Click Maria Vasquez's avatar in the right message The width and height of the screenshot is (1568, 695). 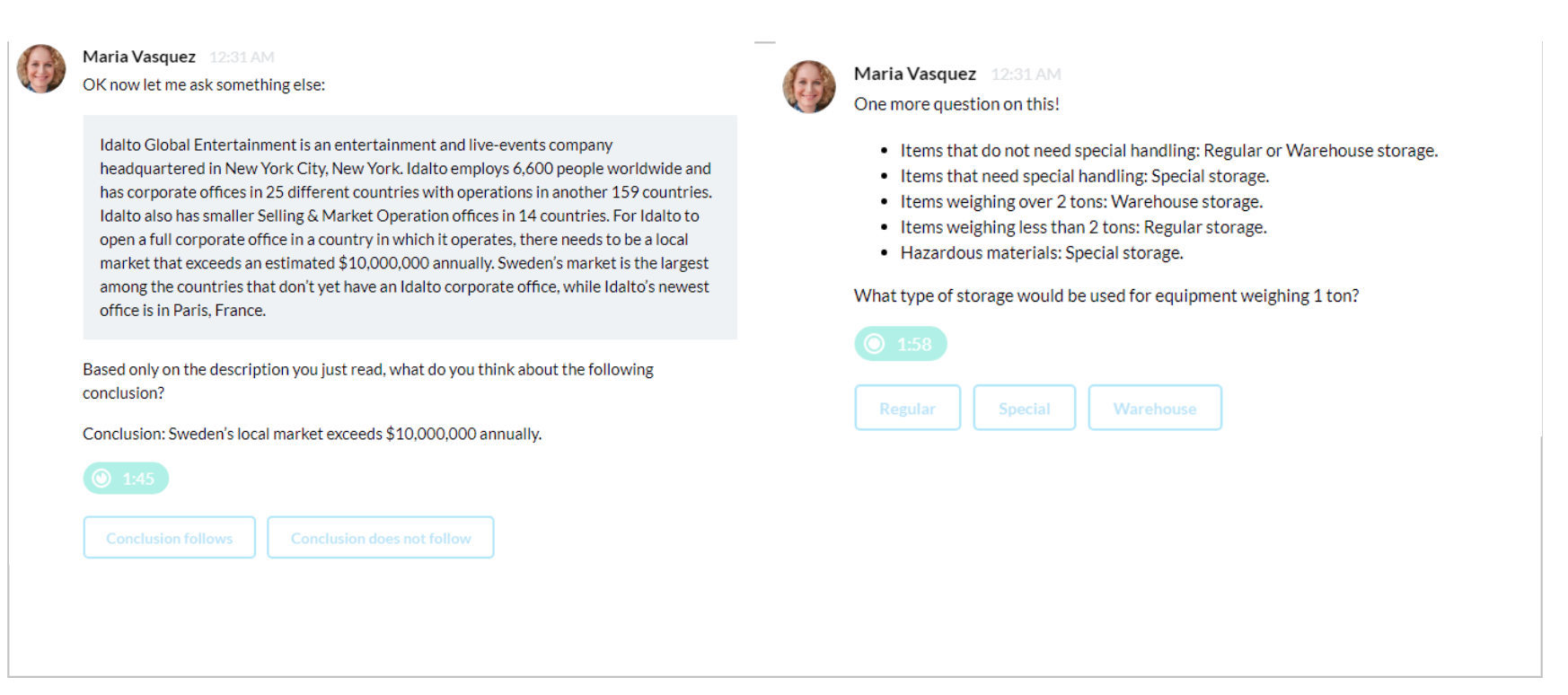[809, 87]
